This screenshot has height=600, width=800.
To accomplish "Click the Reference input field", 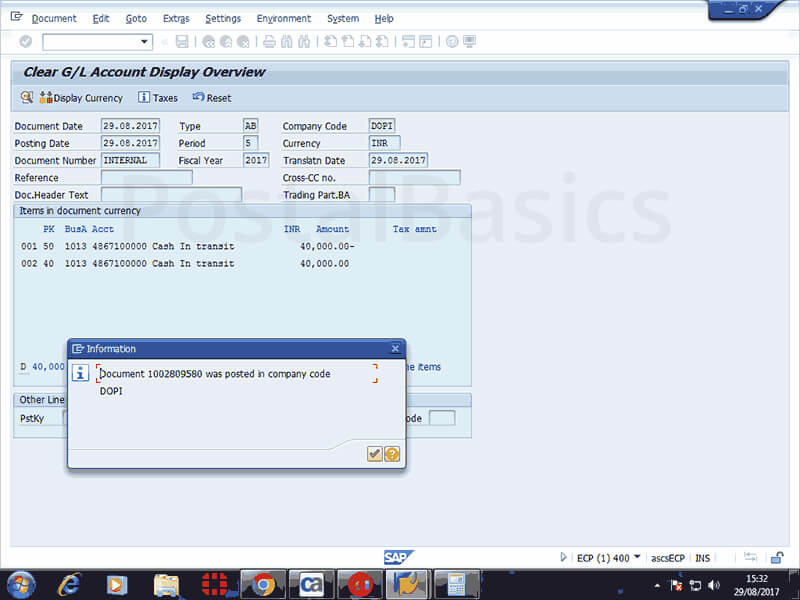I will [146, 178].
